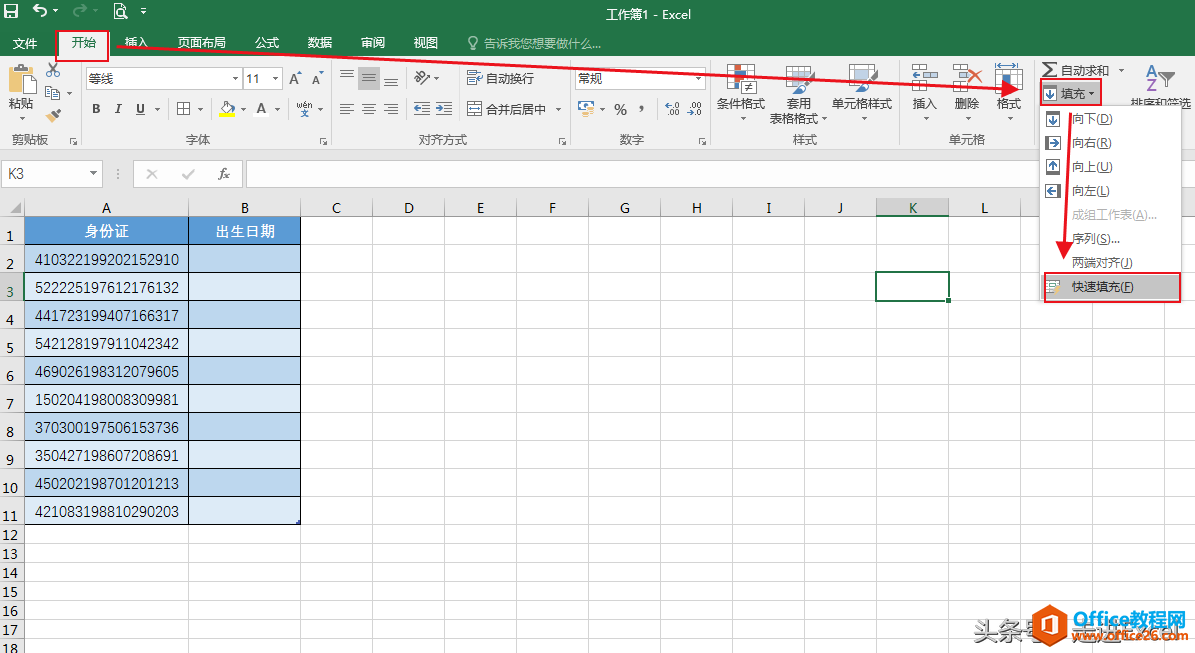Open the 合并后居中 dropdown arrow

click(x=559, y=109)
